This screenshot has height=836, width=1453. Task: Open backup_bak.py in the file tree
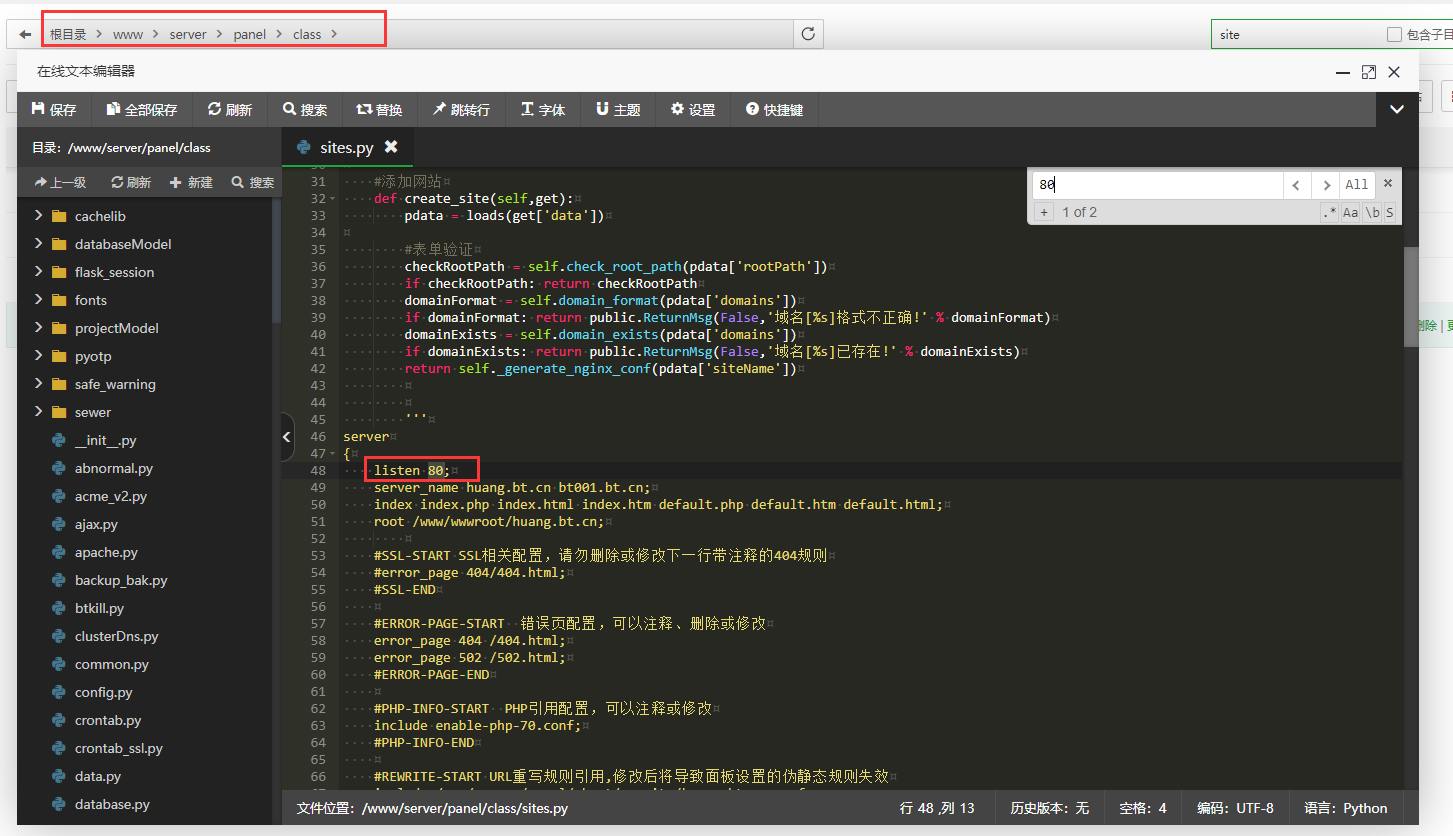point(121,580)
